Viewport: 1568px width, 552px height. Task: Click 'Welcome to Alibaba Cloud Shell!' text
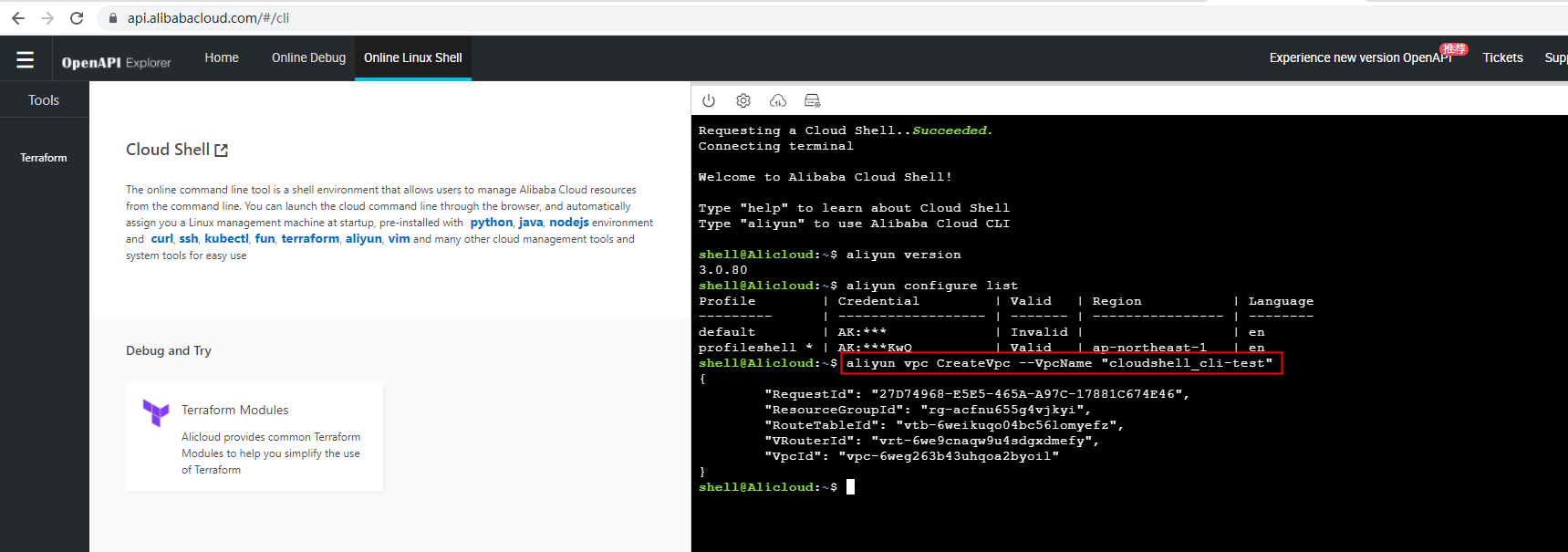click(x=825, y=177)
